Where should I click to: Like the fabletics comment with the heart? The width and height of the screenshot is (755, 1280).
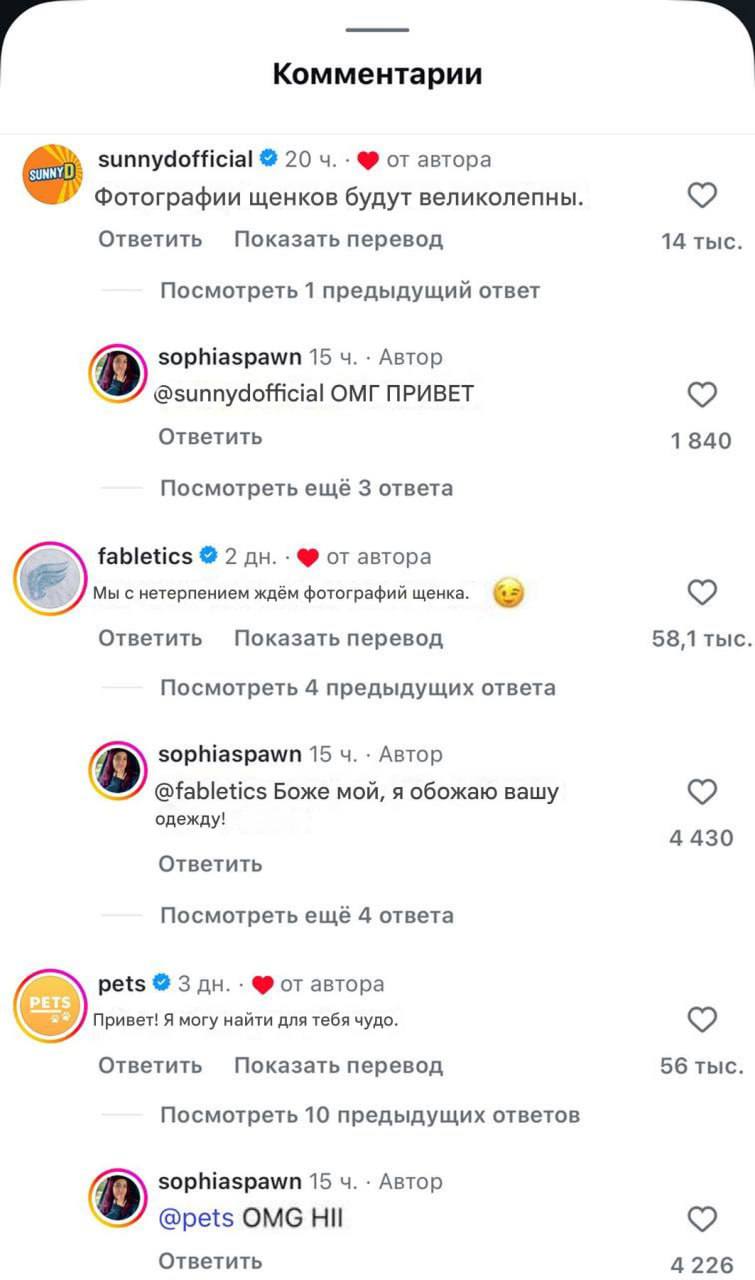pyautogui.click(x=703, y=594)
